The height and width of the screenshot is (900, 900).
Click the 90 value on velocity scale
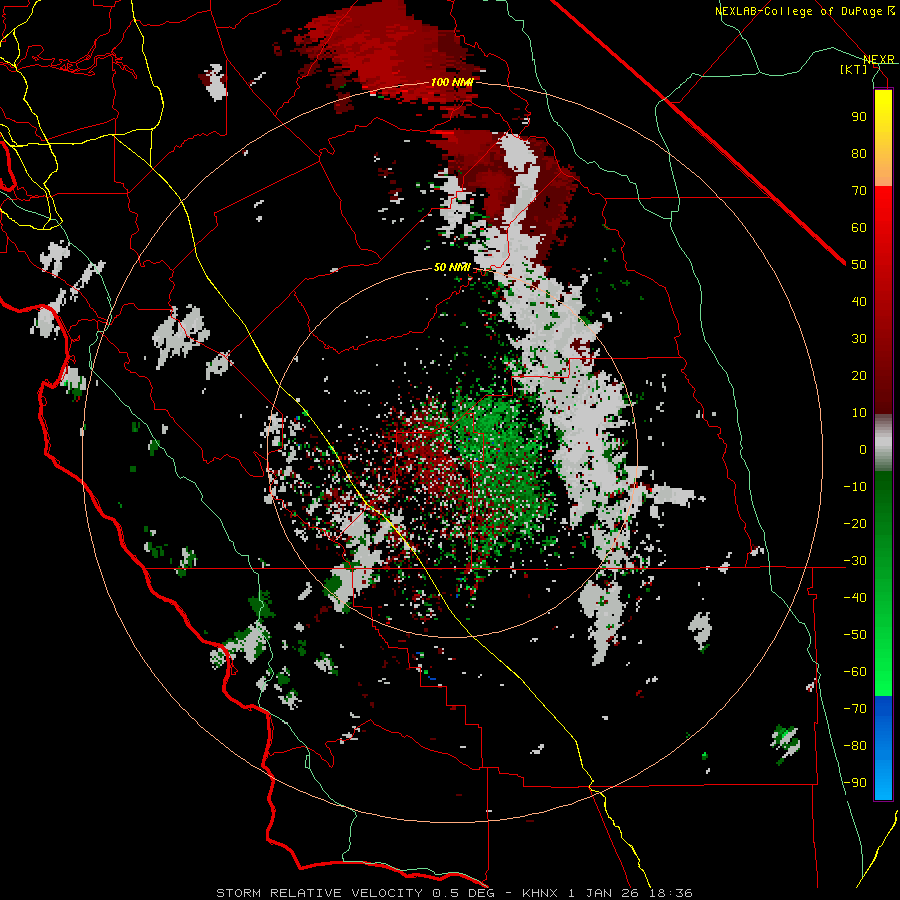[859, 117]
